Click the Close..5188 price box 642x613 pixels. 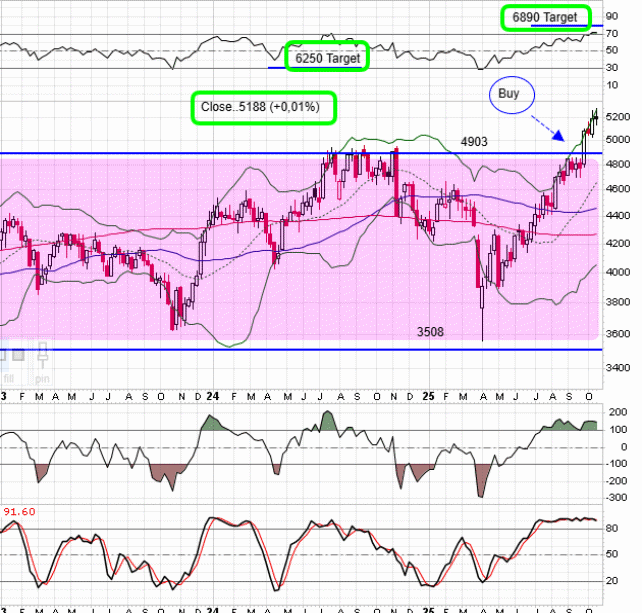point(263,106)
